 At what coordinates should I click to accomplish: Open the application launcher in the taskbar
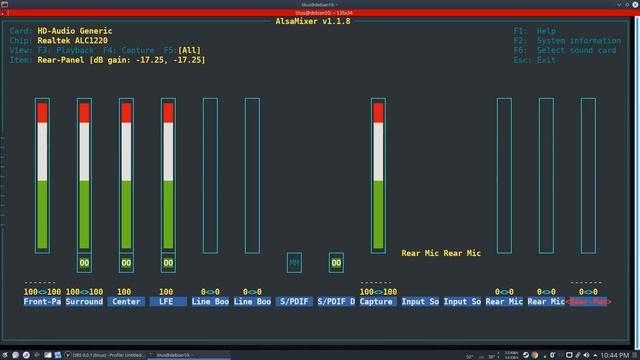click(x=5, y=355)
